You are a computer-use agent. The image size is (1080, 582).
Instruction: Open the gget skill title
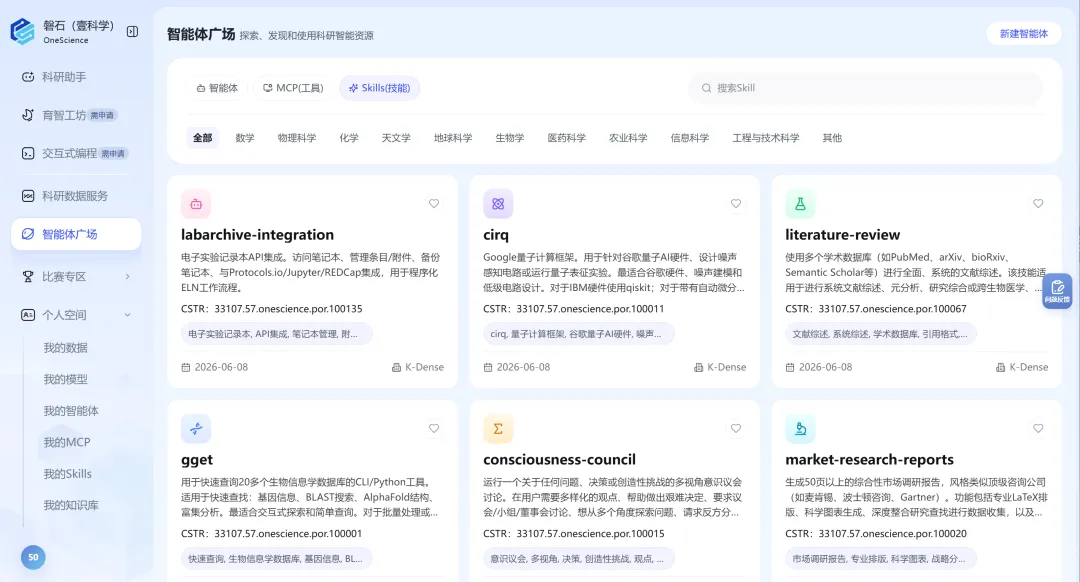197,459
